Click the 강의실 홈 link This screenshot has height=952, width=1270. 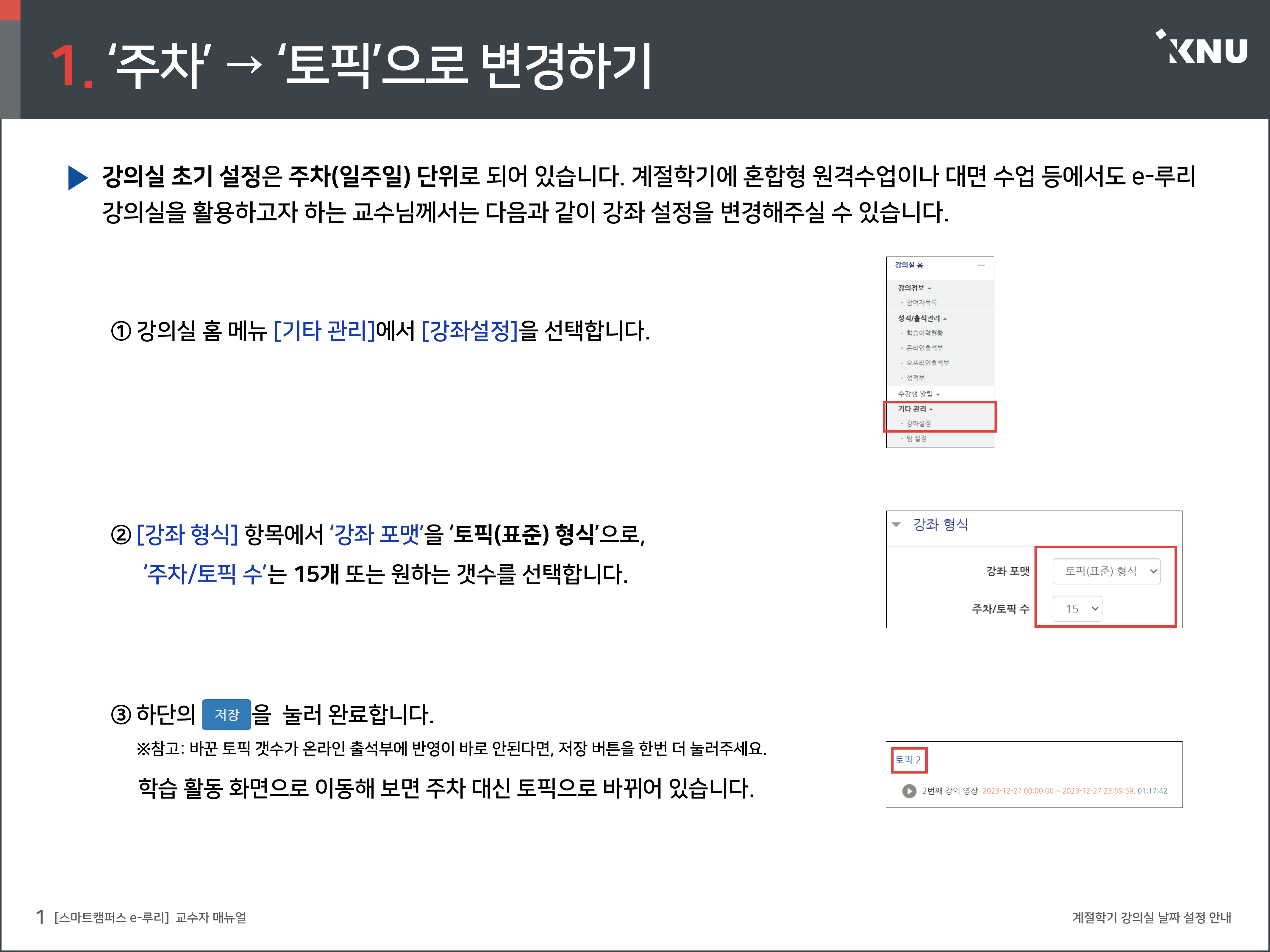pyautogui.click(x=909, y=265)
